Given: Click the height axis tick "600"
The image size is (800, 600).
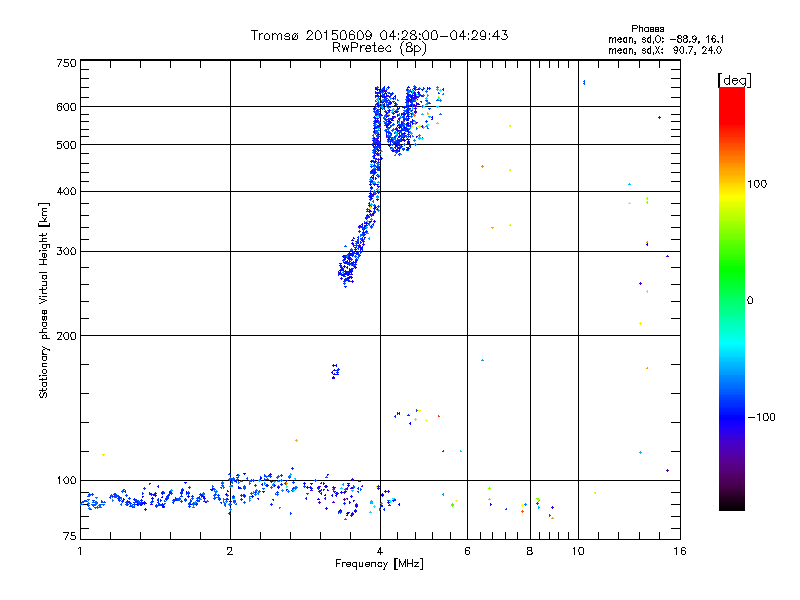Looking at the screenshot, I should point(66,107).
